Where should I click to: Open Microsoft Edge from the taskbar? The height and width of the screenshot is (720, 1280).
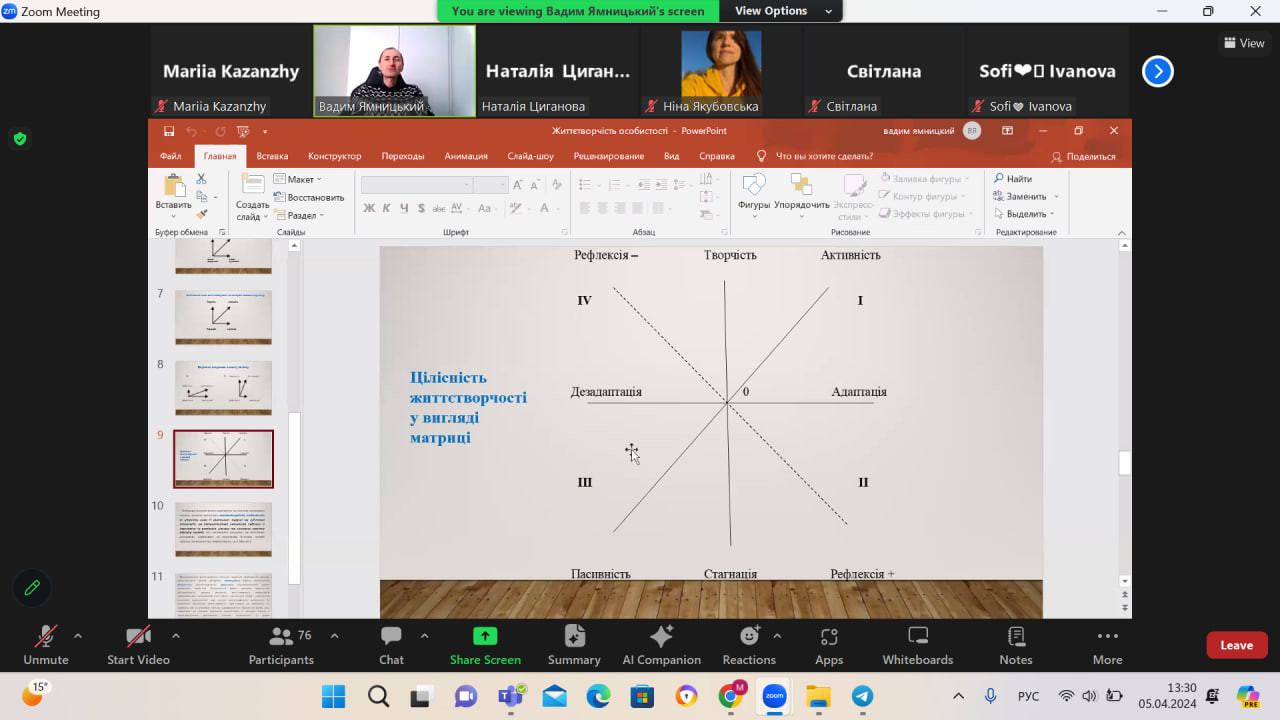598,696
